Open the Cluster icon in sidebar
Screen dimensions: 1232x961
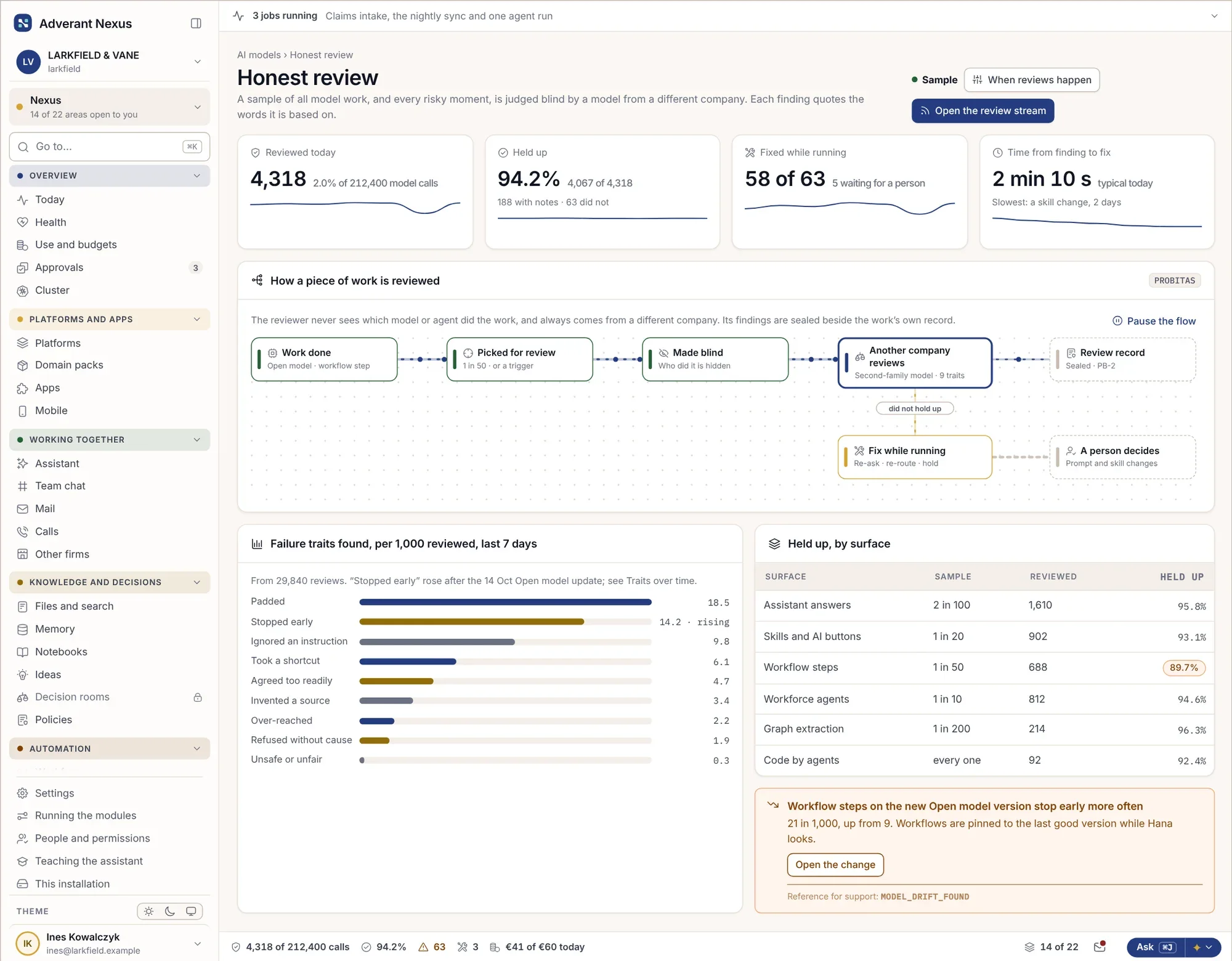click(23, 291)
